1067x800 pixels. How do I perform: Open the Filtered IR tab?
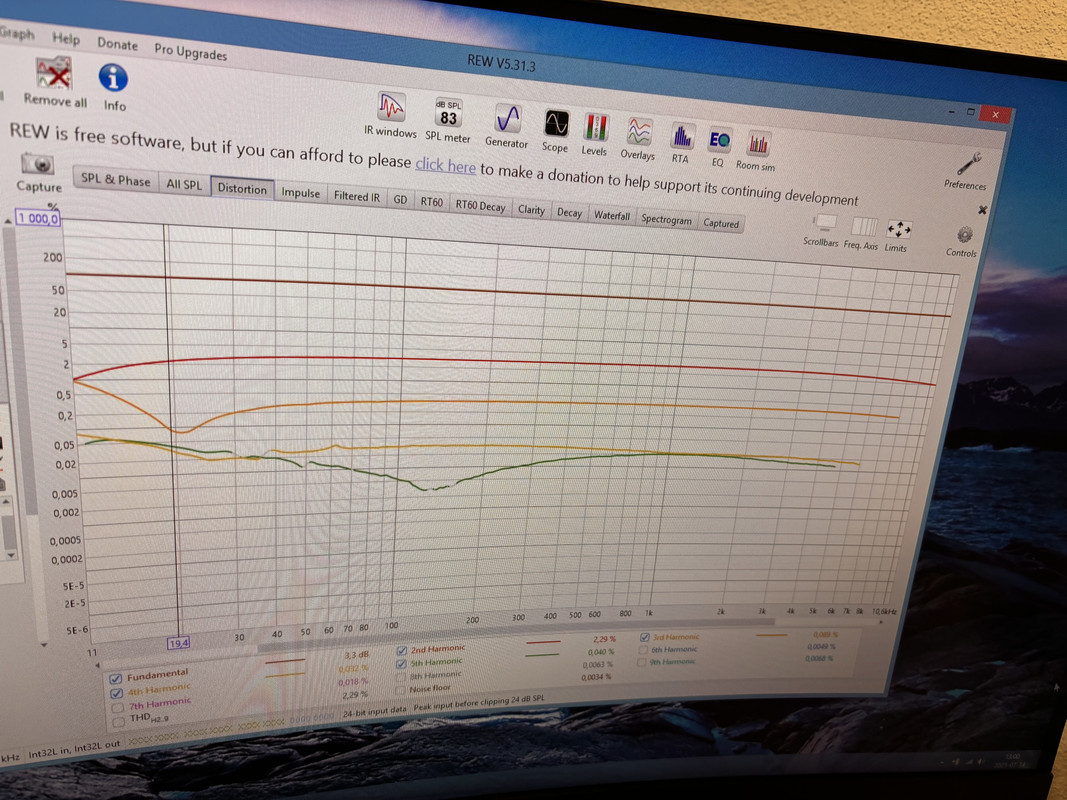click(x=357, y=197)
